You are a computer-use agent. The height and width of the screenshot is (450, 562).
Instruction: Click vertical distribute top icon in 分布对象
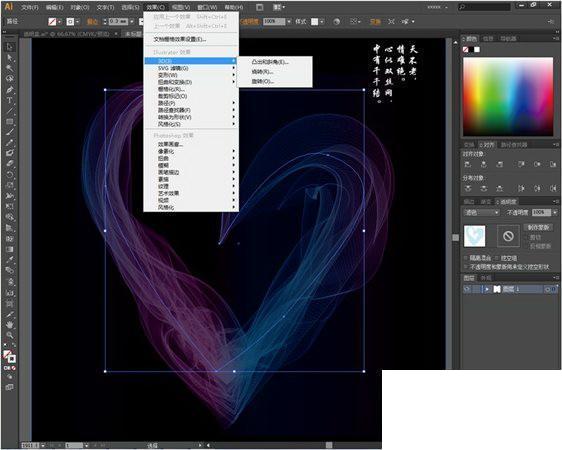tap(467, 188)
